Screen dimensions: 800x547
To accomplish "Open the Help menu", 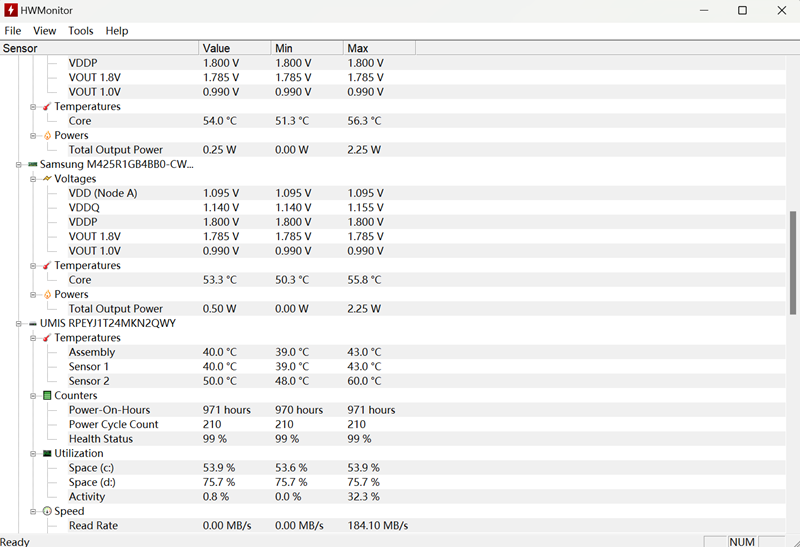I will click(x=117, y=31).
